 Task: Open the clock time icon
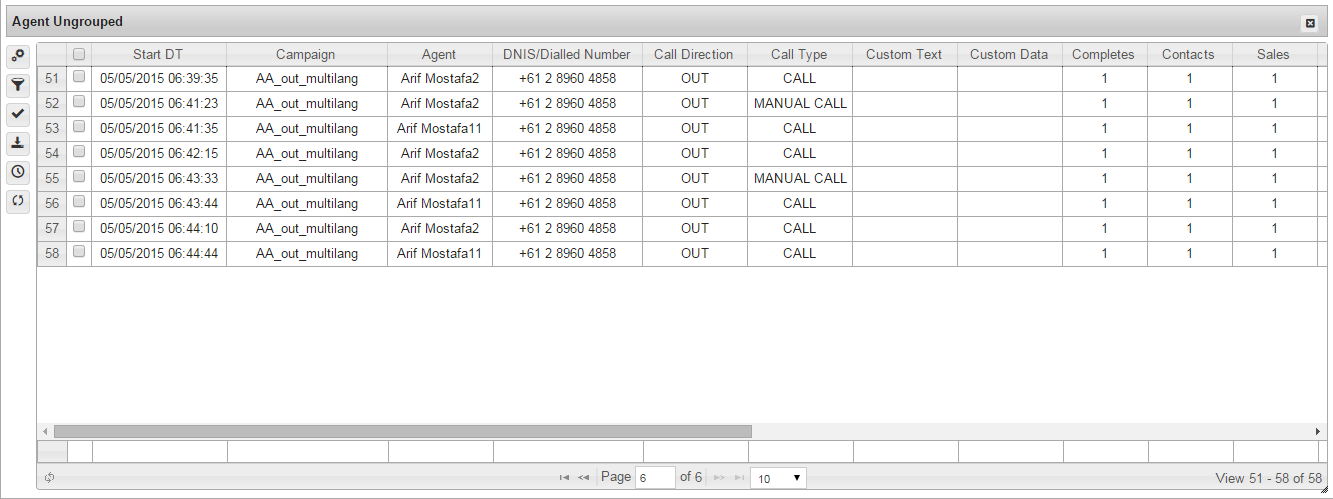17,172
